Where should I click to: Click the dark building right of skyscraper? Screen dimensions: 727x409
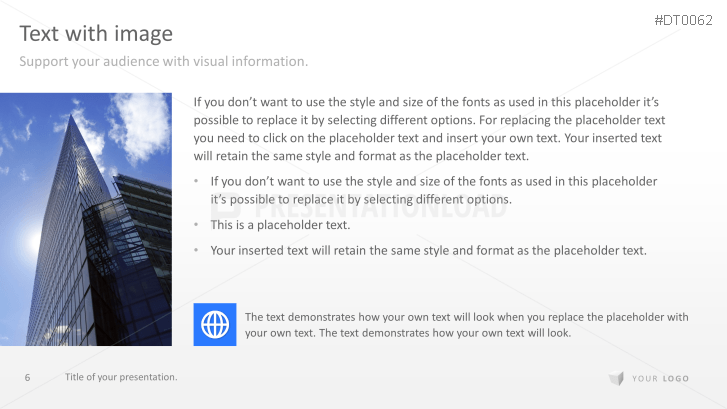tap(148, 240)
